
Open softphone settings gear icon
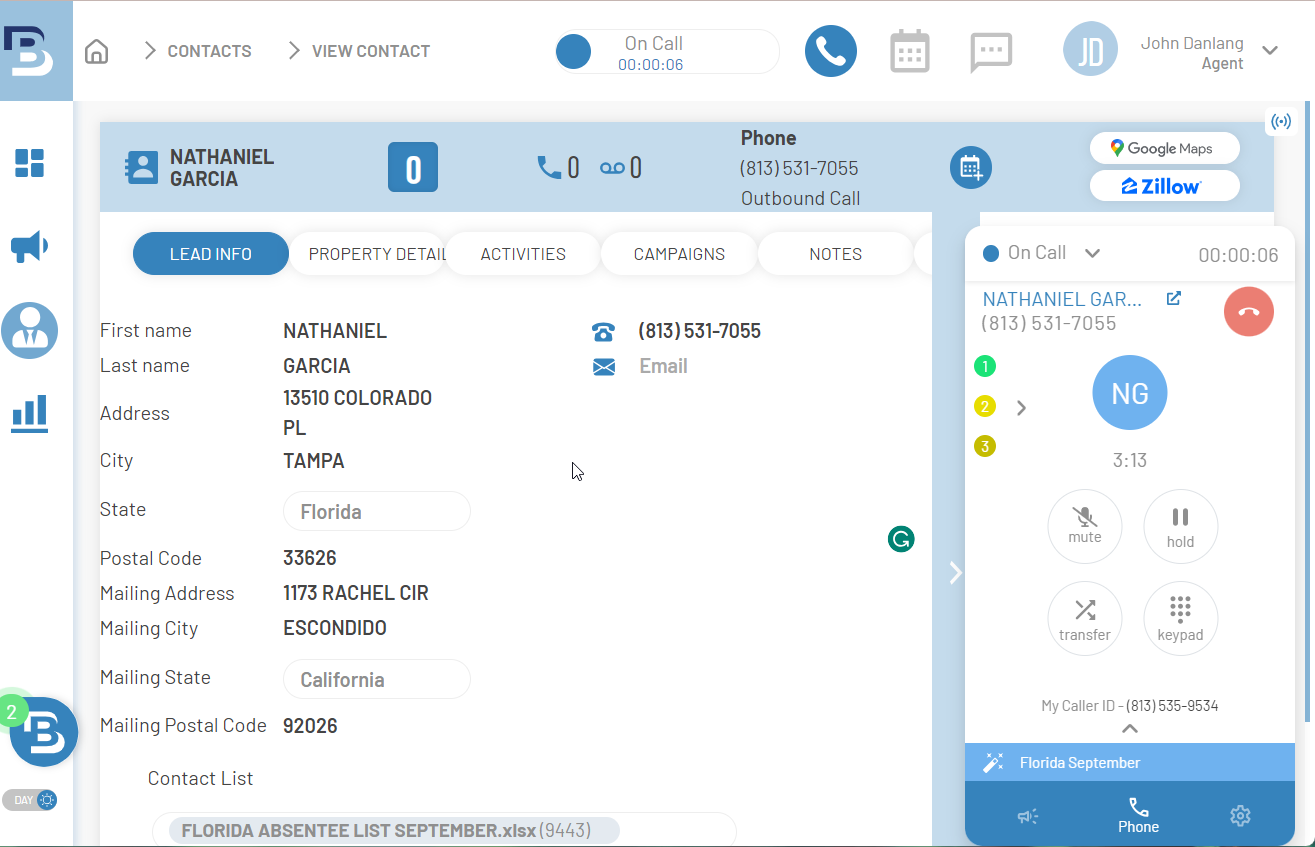coord(1240,816)
